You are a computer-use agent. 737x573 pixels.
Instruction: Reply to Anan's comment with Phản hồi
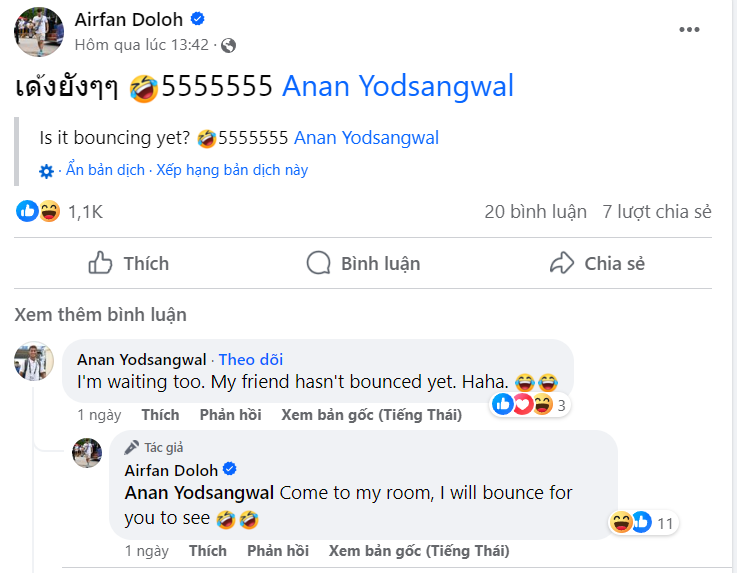tap(230, 415)
